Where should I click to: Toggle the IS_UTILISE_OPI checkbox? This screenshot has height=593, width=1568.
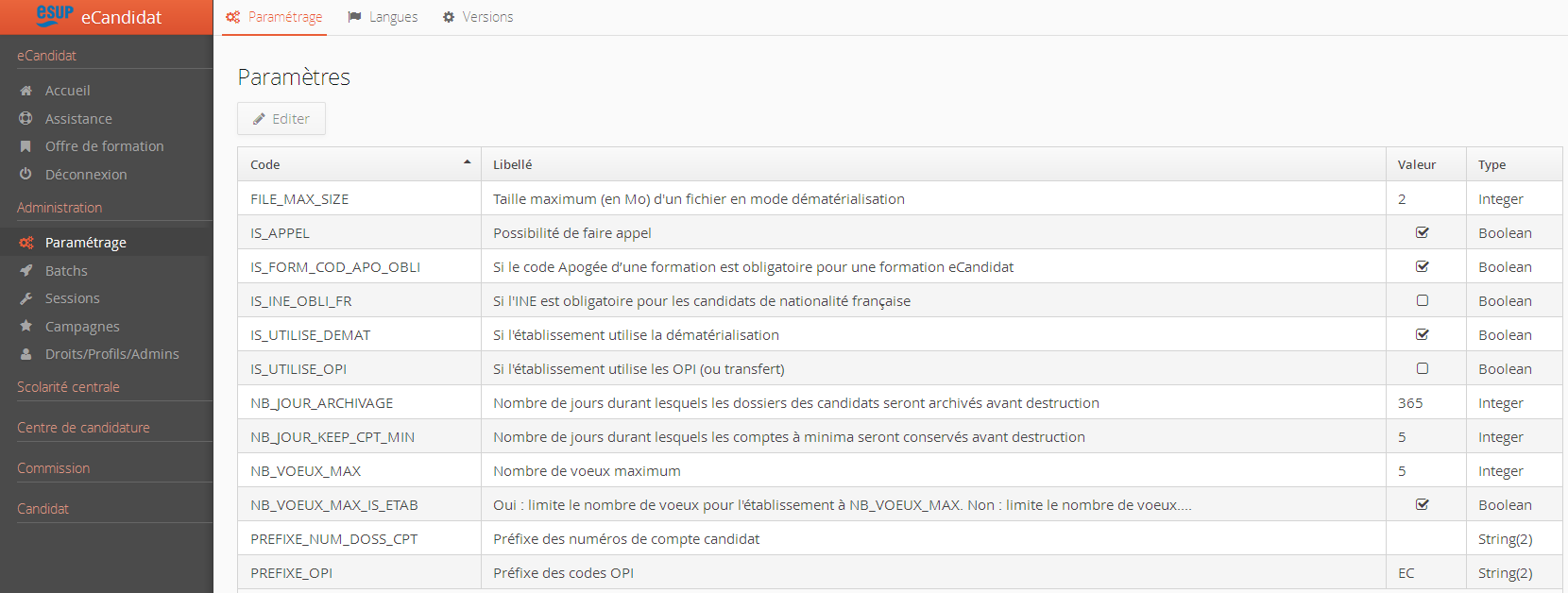(1422, 368)
